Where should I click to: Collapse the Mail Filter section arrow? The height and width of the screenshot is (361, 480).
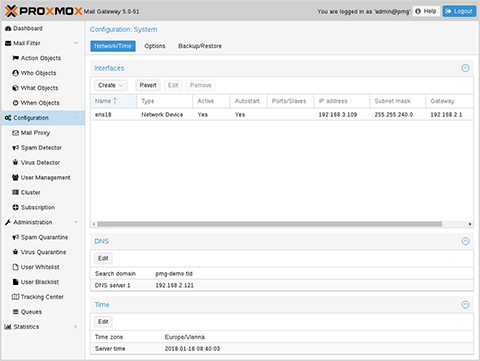pos(76,43)
